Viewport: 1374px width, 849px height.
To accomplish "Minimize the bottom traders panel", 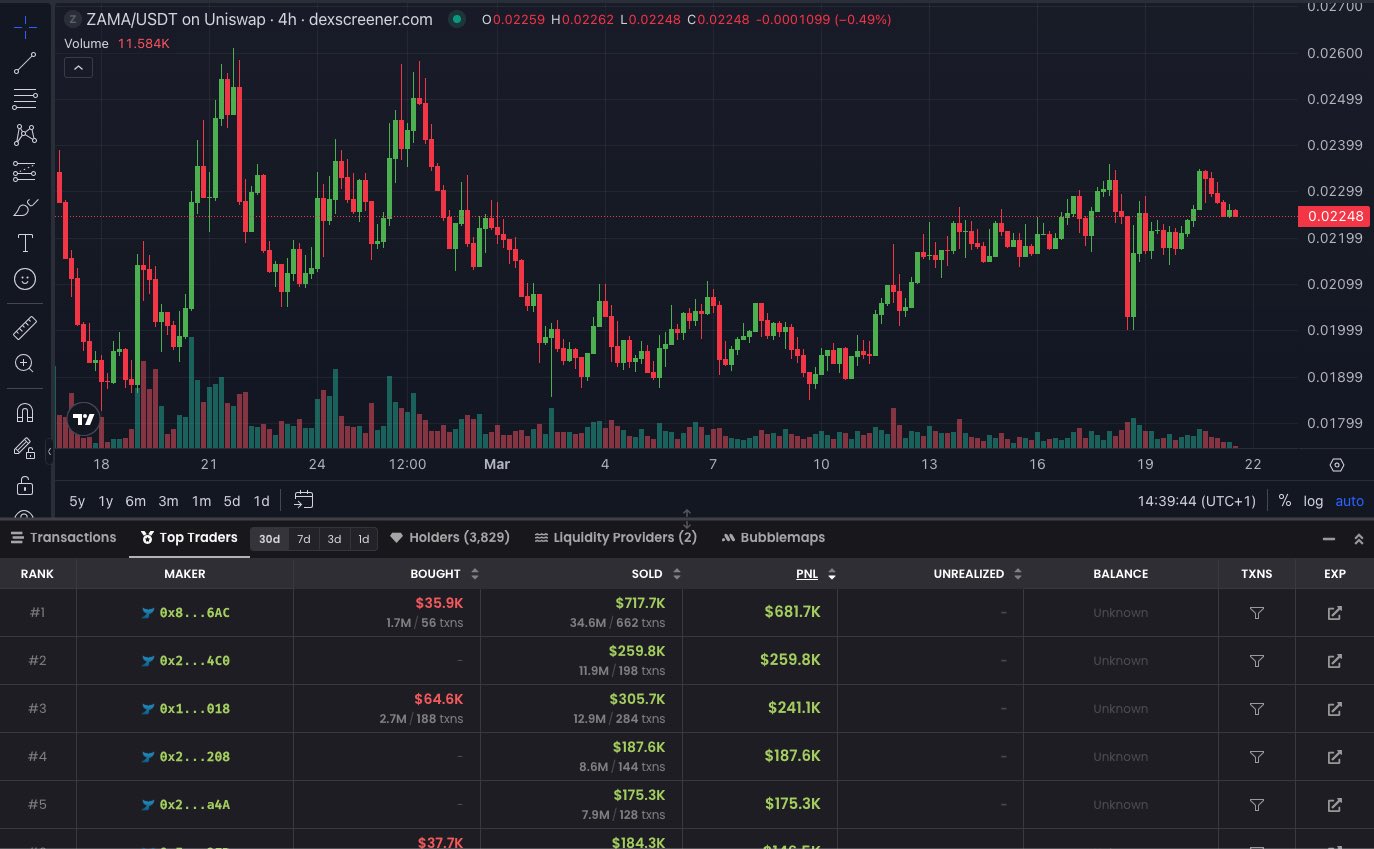I will (1329, 539).
